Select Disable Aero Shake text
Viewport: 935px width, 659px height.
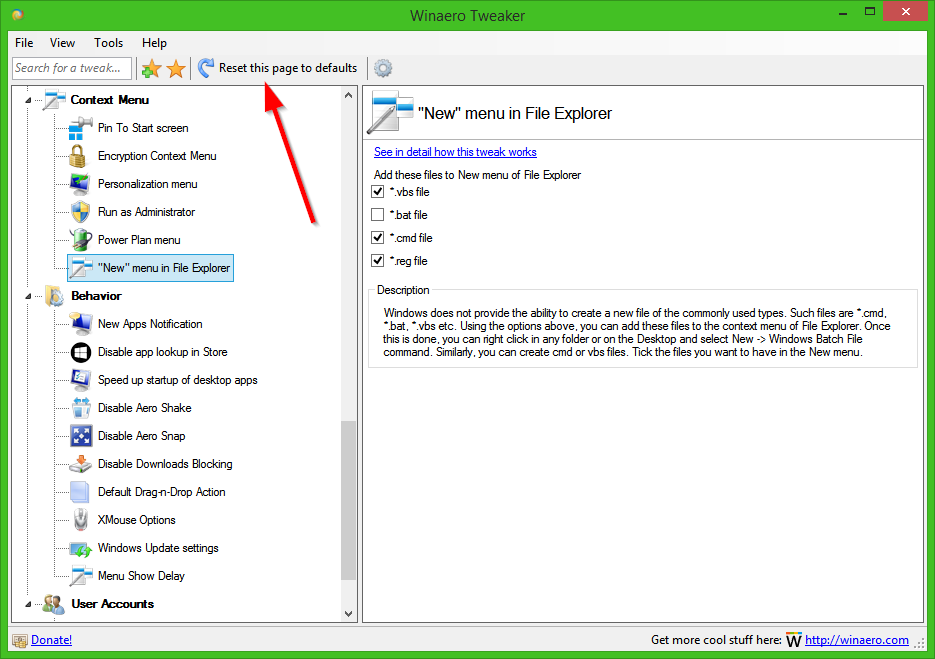[145, 409]
